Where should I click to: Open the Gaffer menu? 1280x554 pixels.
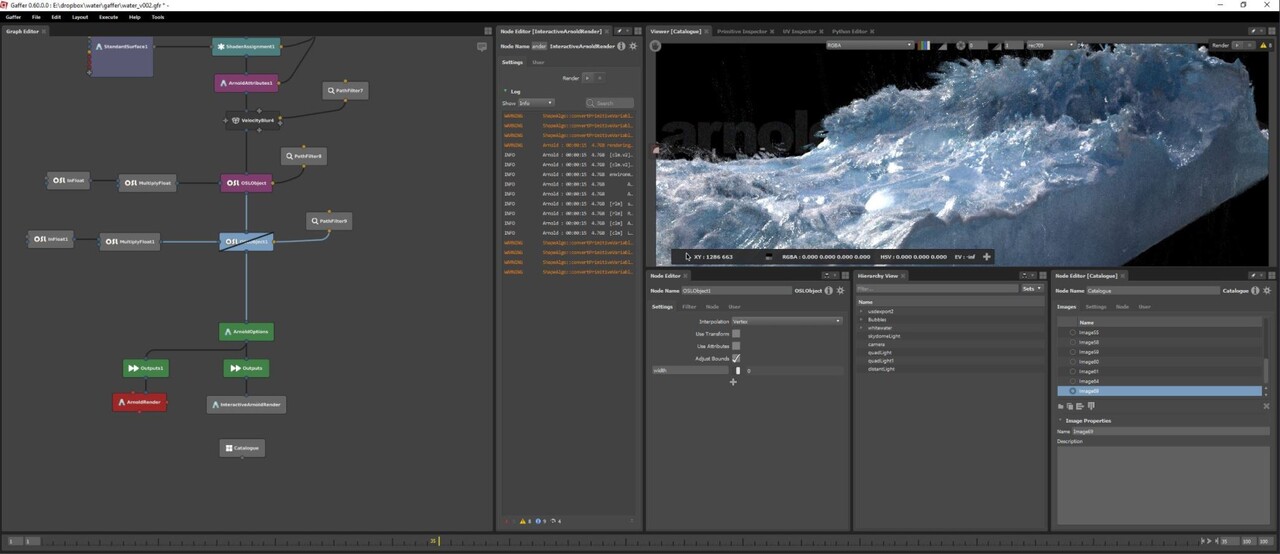(x=13, y=17)
